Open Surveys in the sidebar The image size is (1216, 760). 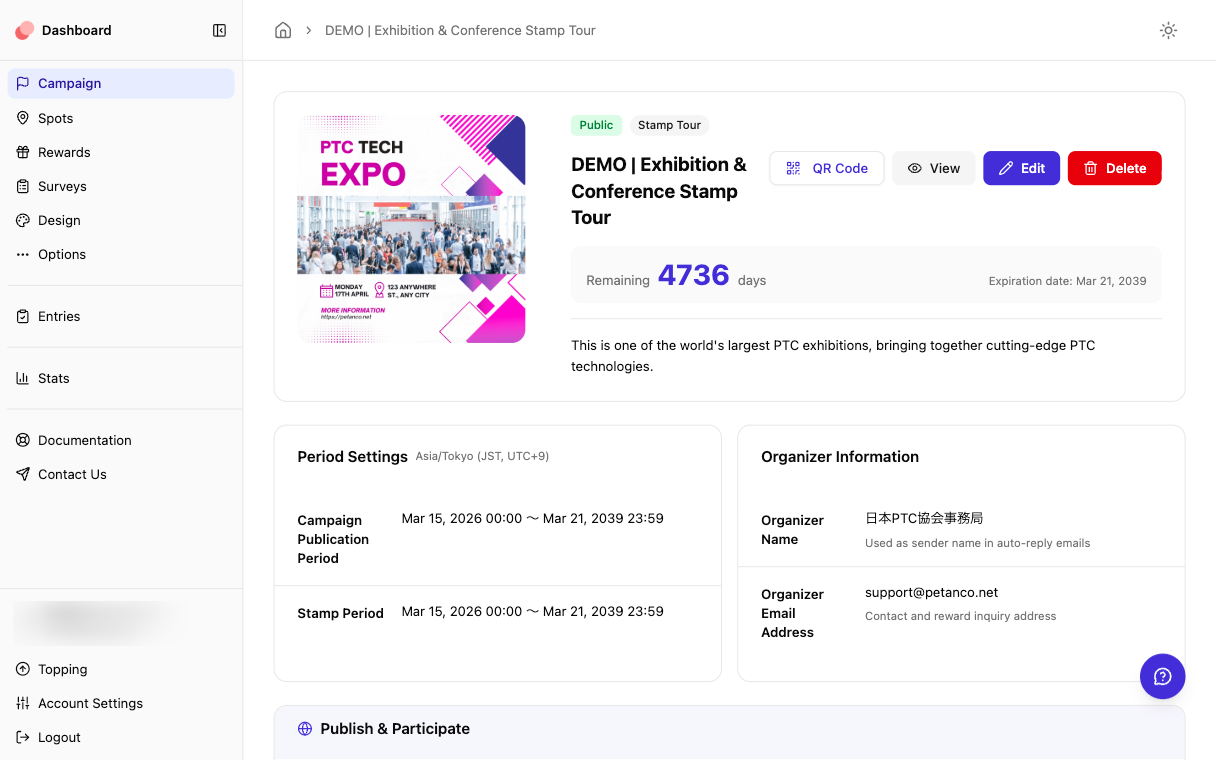(x=121, y=186)
